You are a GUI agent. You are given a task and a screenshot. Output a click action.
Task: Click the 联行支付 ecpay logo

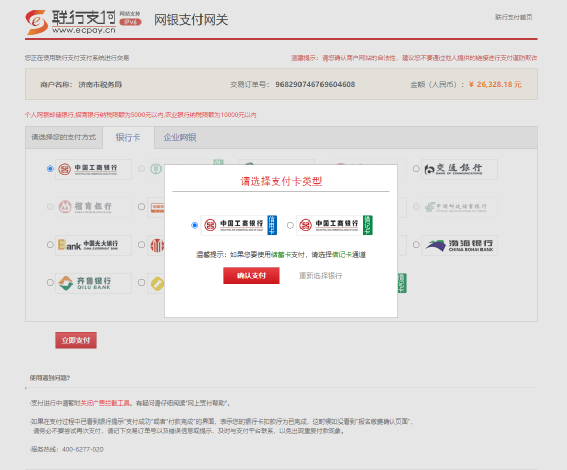pyautogui.click(x=71, y=22)
